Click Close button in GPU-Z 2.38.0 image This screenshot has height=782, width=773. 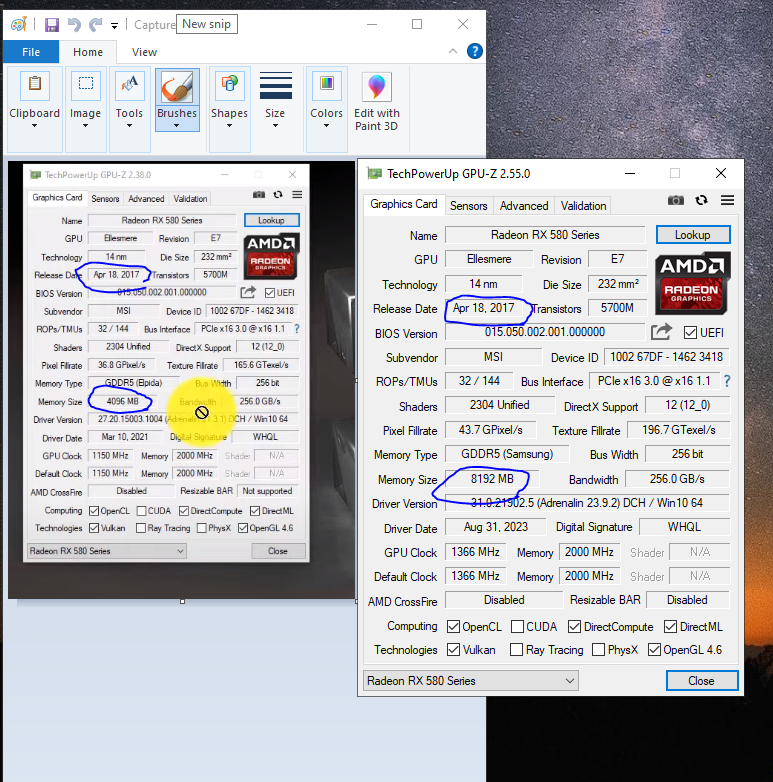pyautogui.click(x=278, y=551)
